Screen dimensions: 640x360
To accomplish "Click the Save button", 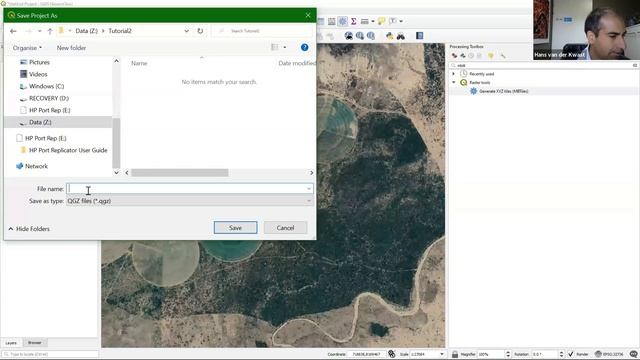I will point(236,228).
